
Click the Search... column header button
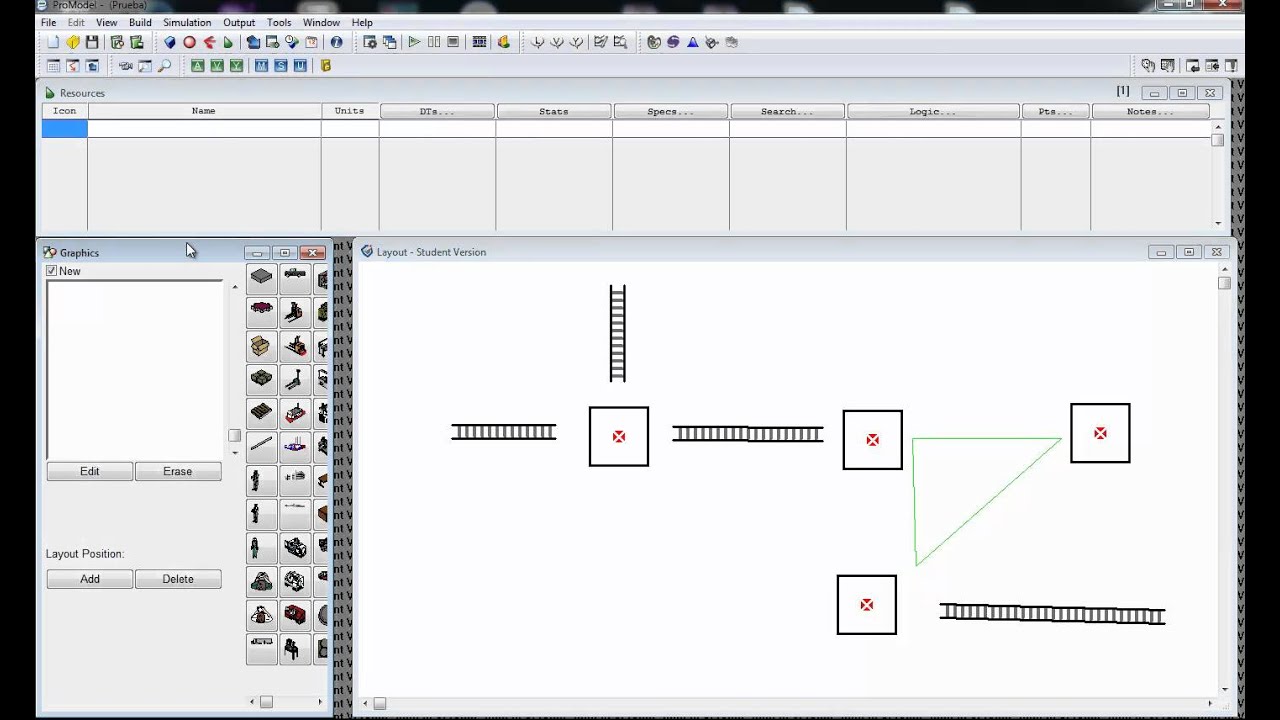(x=788, y=111)
